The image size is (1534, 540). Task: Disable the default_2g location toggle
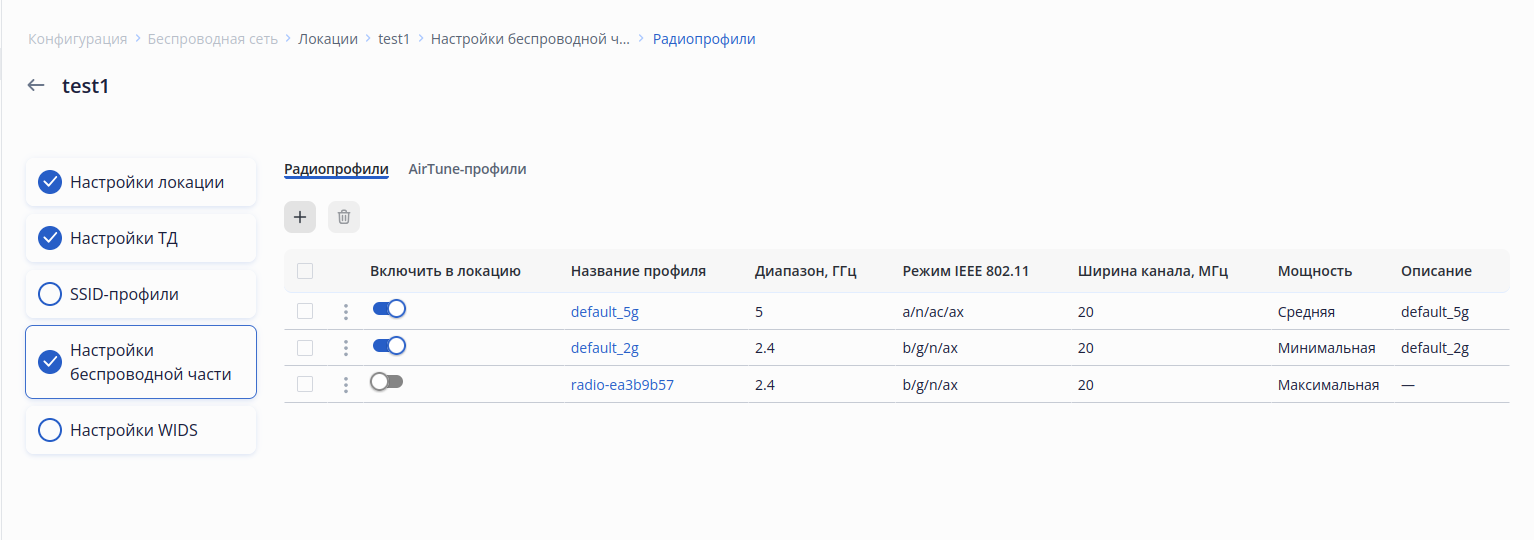coord(389,345)
